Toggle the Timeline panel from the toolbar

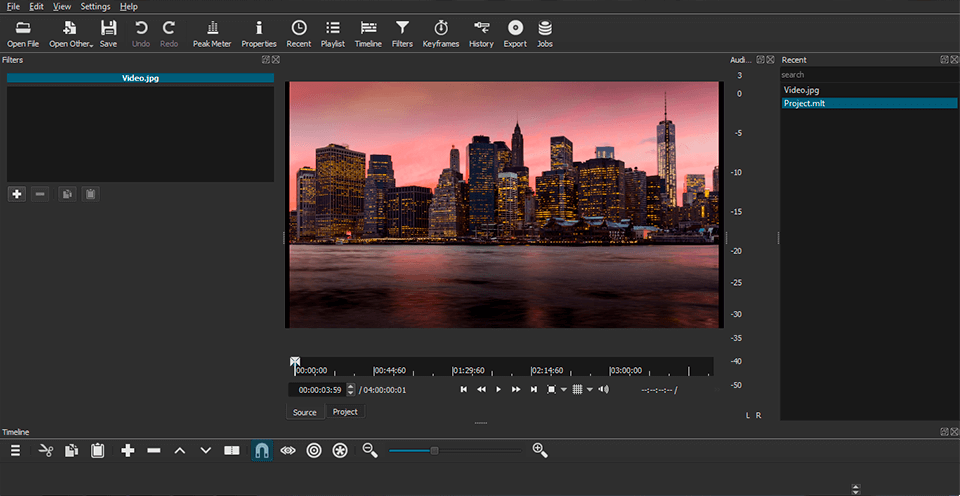pyautogui.click(x=368, y=34)
